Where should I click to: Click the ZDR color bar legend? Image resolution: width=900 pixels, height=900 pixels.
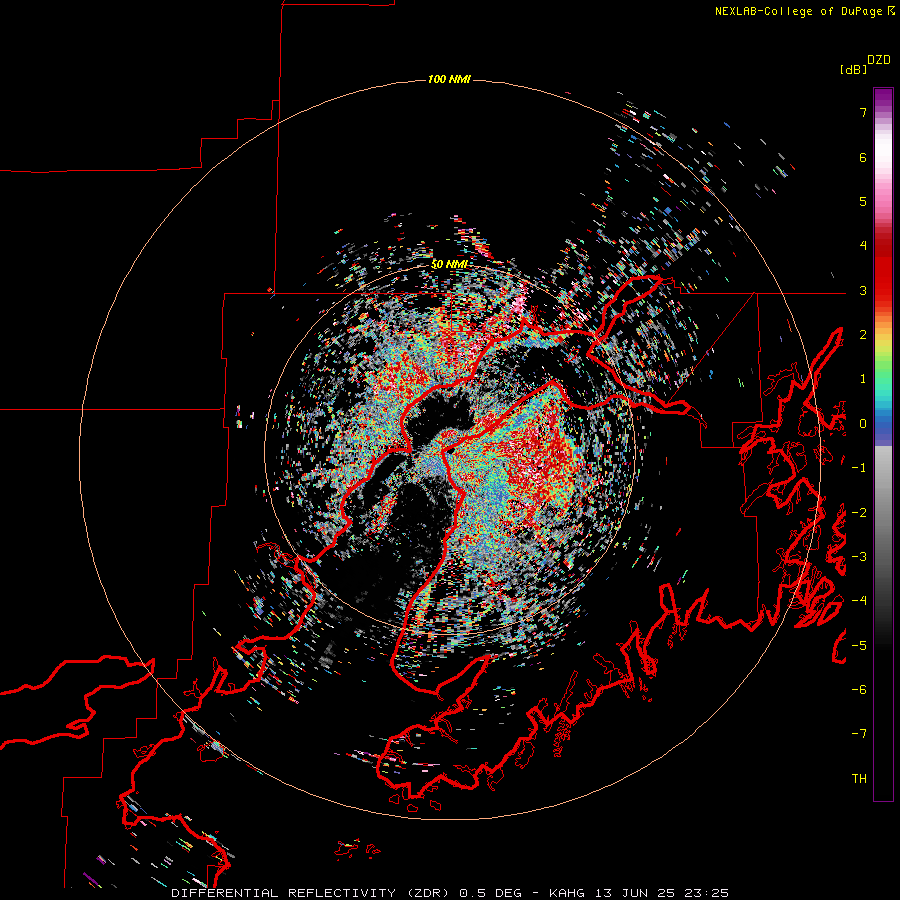click(883, 444)
